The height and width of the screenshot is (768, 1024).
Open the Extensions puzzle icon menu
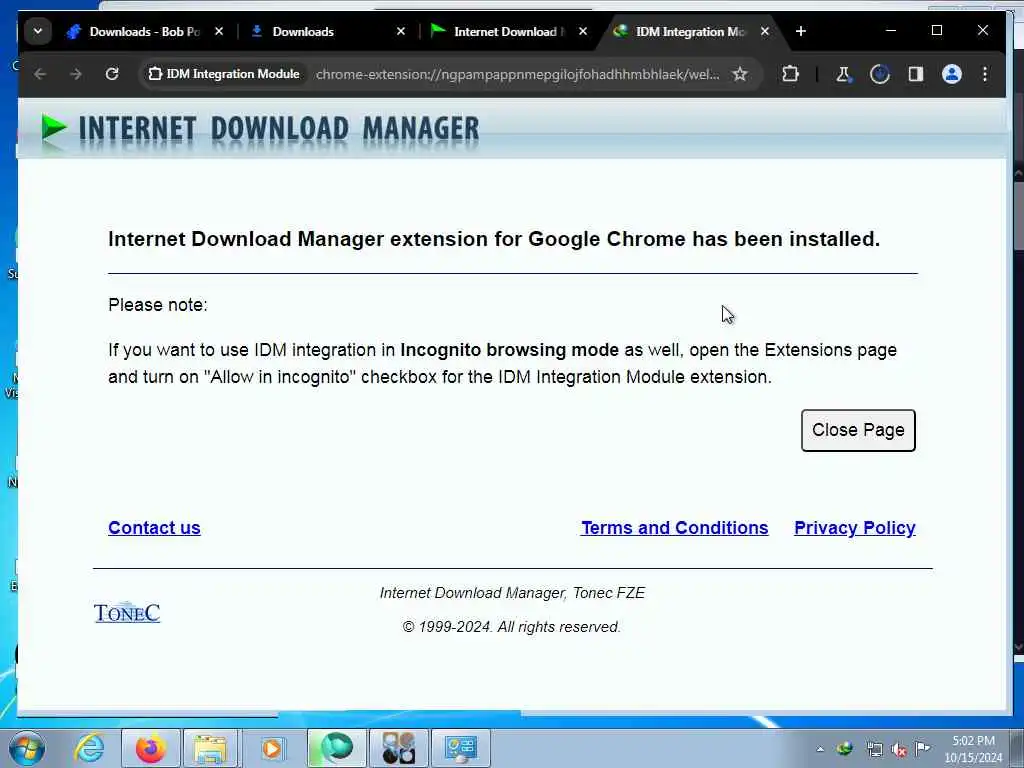(790, 74)
